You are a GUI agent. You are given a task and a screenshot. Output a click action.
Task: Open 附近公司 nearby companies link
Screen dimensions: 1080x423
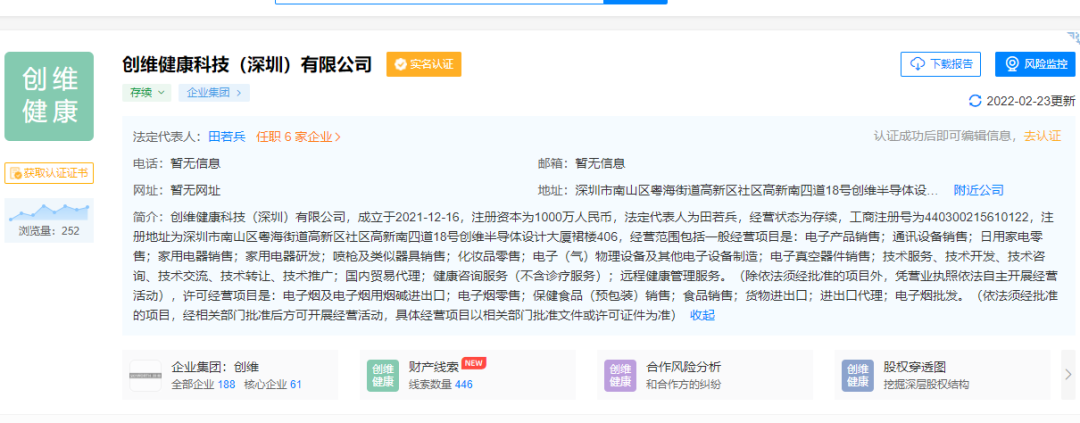(978, 190)
